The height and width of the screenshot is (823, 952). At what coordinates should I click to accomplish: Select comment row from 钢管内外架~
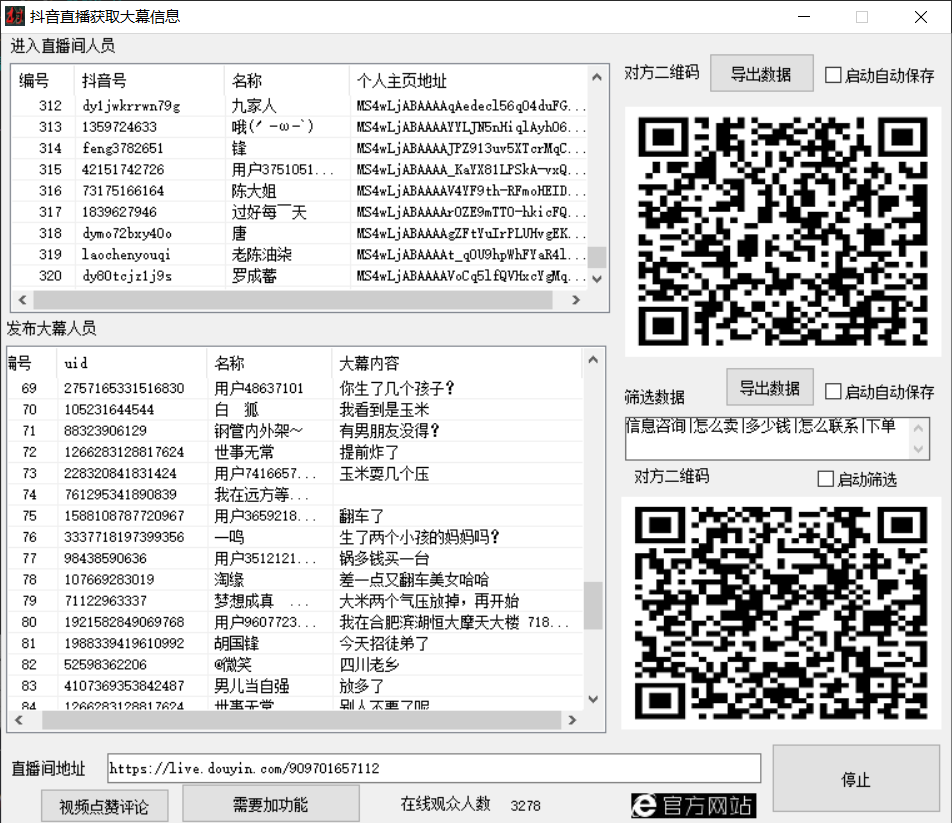295,430
